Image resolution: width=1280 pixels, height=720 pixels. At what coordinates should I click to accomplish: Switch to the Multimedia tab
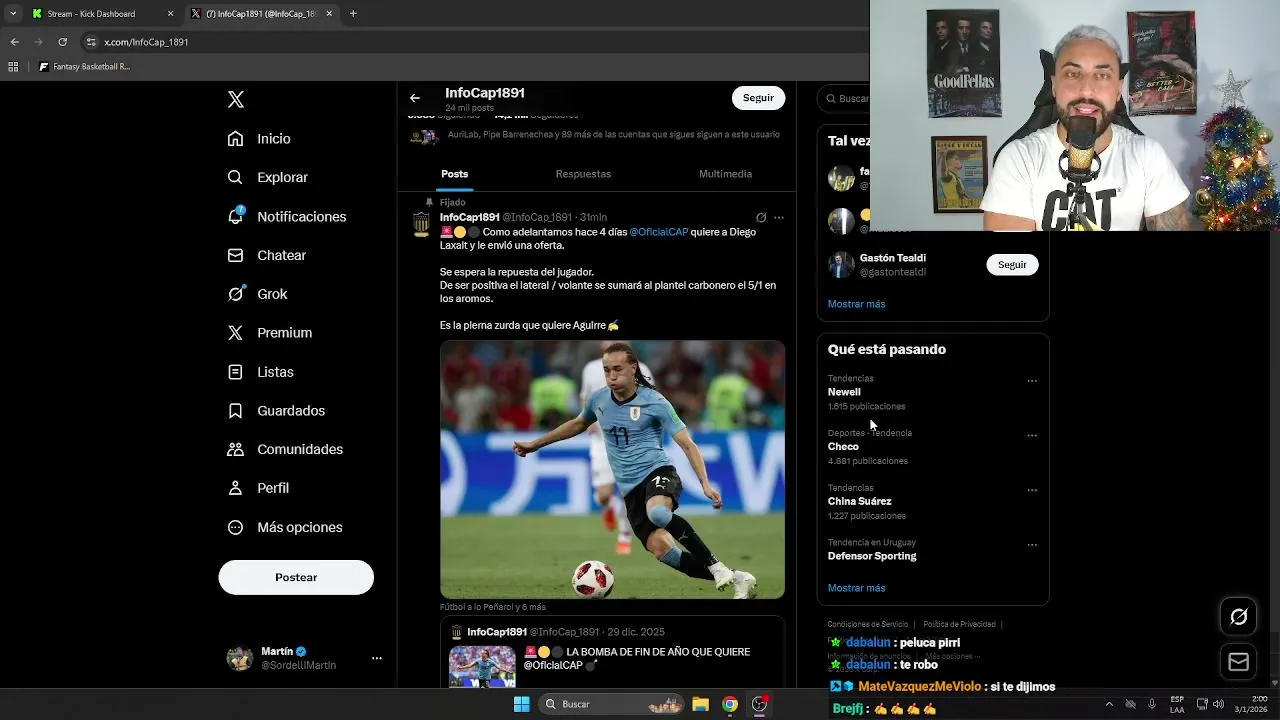click(725, 174)
